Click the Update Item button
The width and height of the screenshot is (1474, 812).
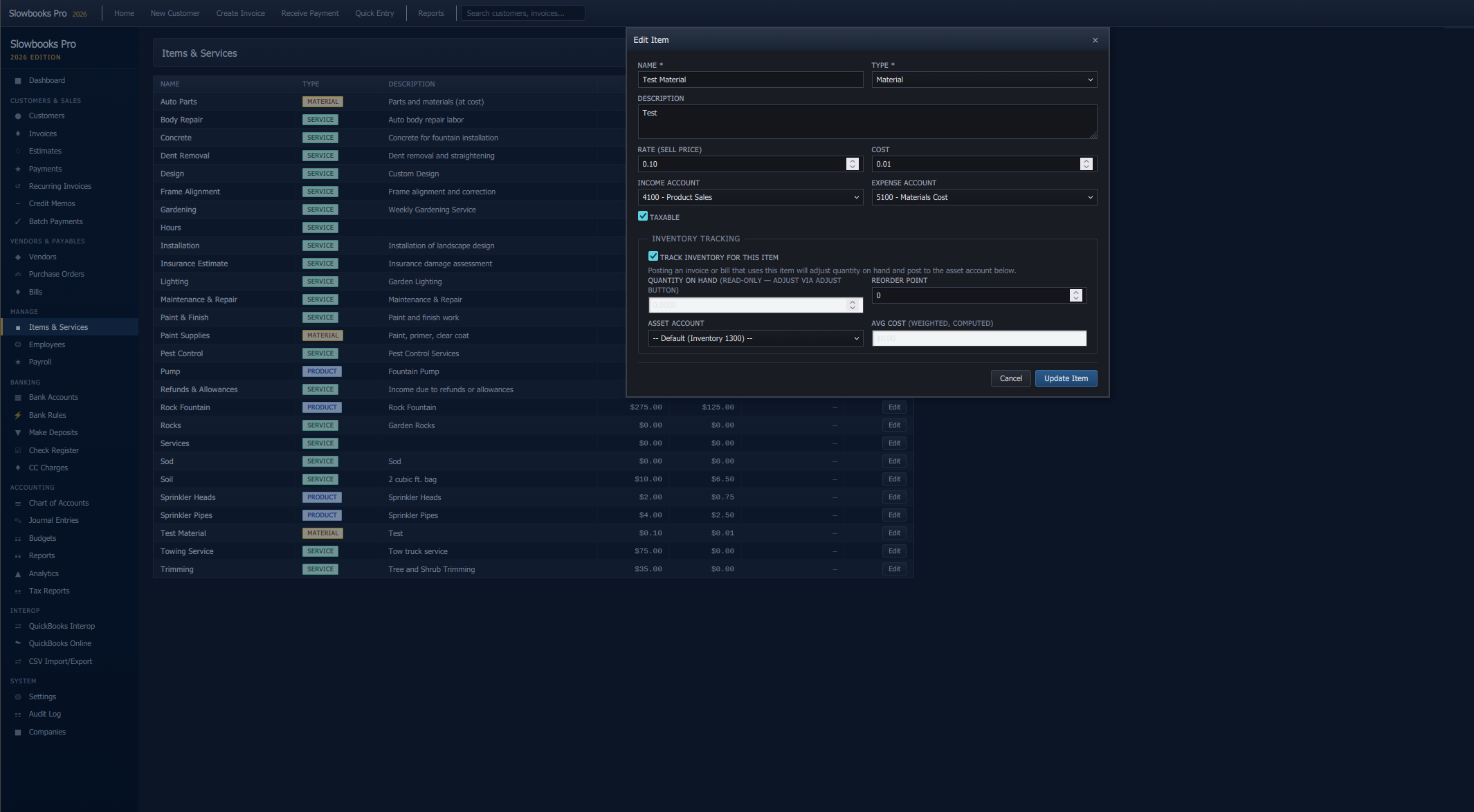click(x=1066, y=379)
